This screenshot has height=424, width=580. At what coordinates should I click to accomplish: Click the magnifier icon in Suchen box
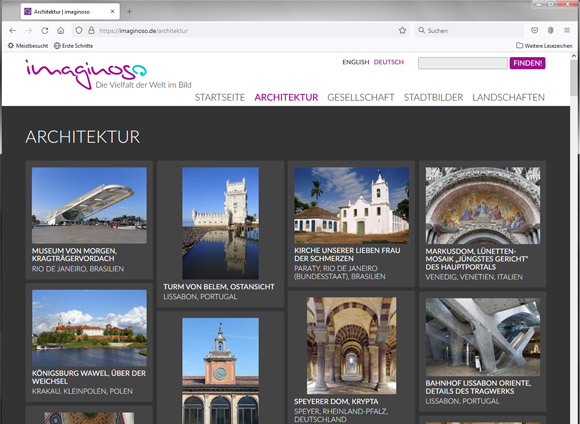(x=421, y=30)
